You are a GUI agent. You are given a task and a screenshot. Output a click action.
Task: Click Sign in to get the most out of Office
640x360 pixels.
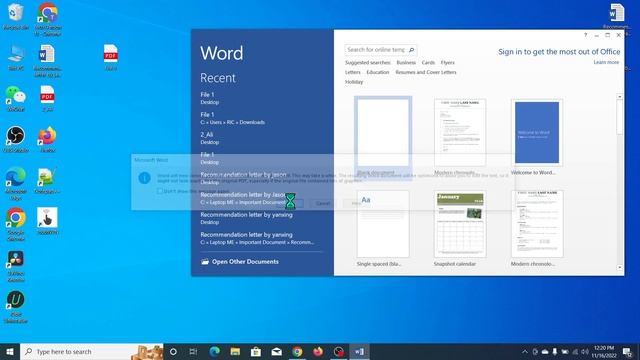(559, 52)
